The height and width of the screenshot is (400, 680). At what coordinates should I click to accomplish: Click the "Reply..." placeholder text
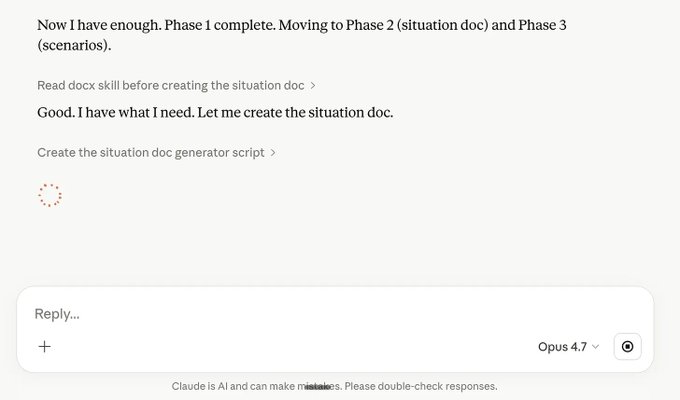pos(57,314)
